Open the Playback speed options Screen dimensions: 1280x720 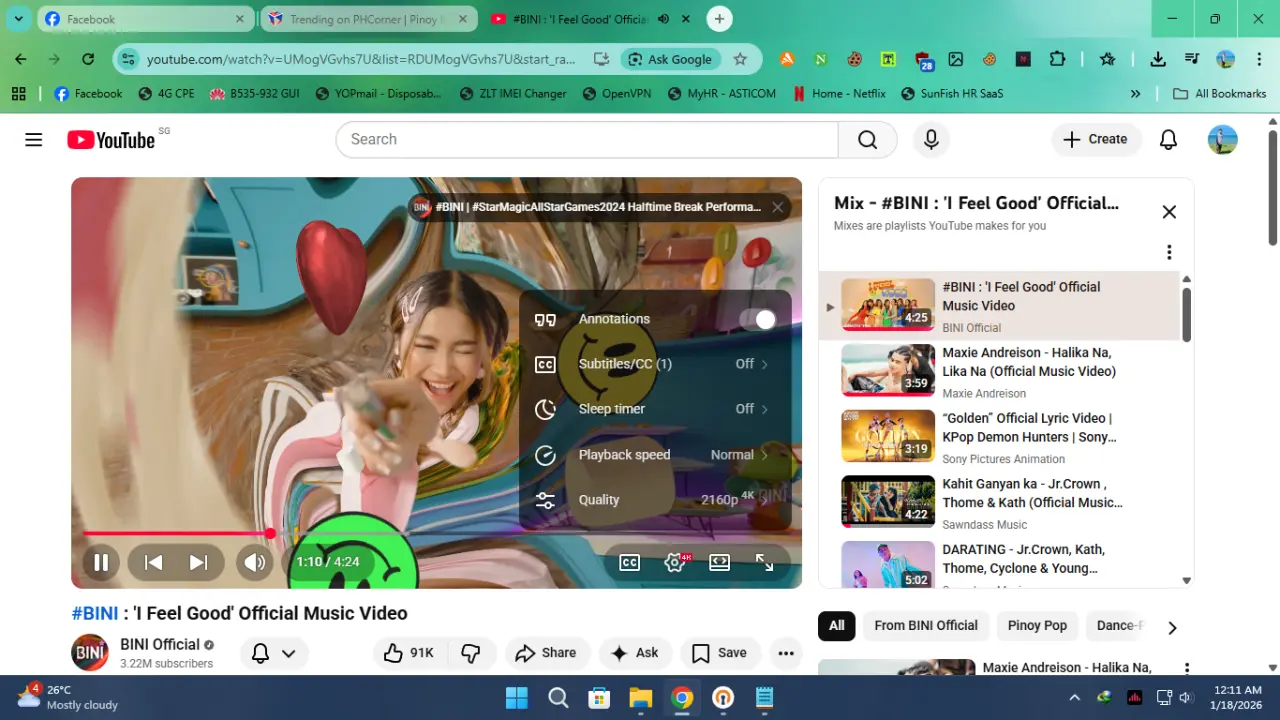tap(655, 455)
